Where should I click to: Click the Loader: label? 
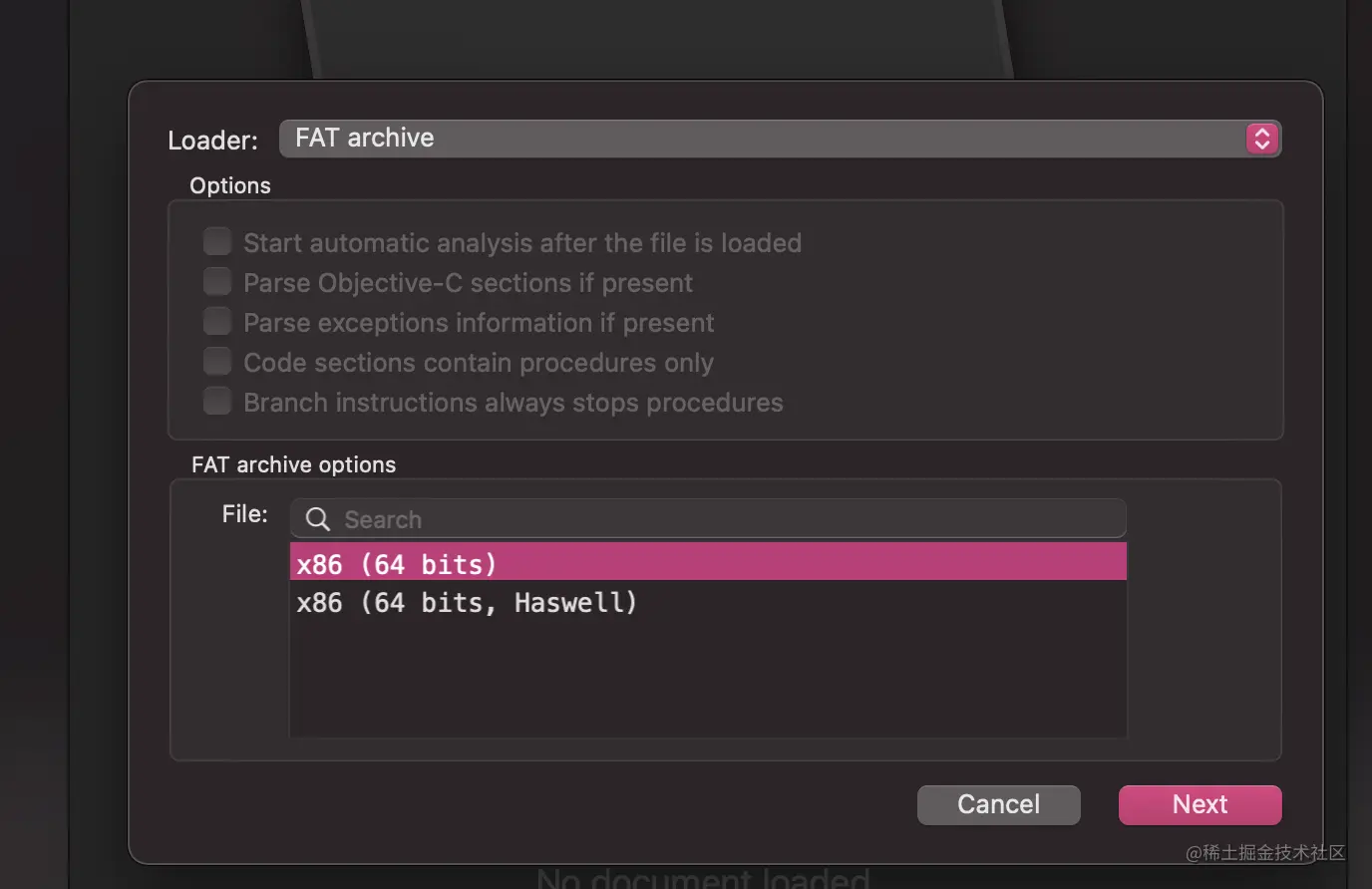coord(212,141)
